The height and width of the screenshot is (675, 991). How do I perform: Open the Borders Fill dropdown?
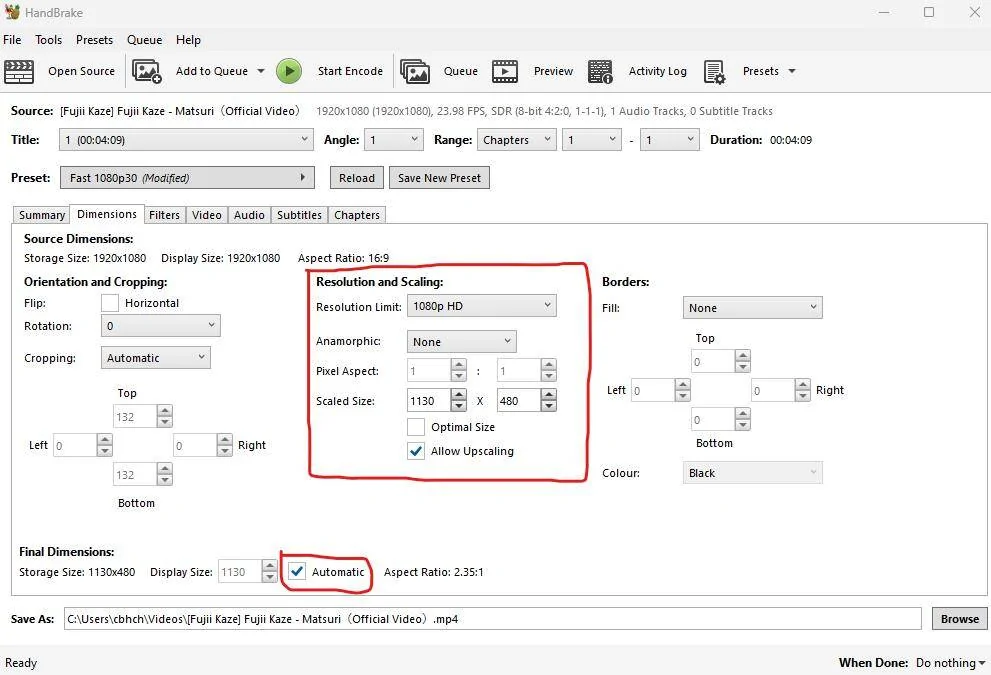click(x=752, y=308)
